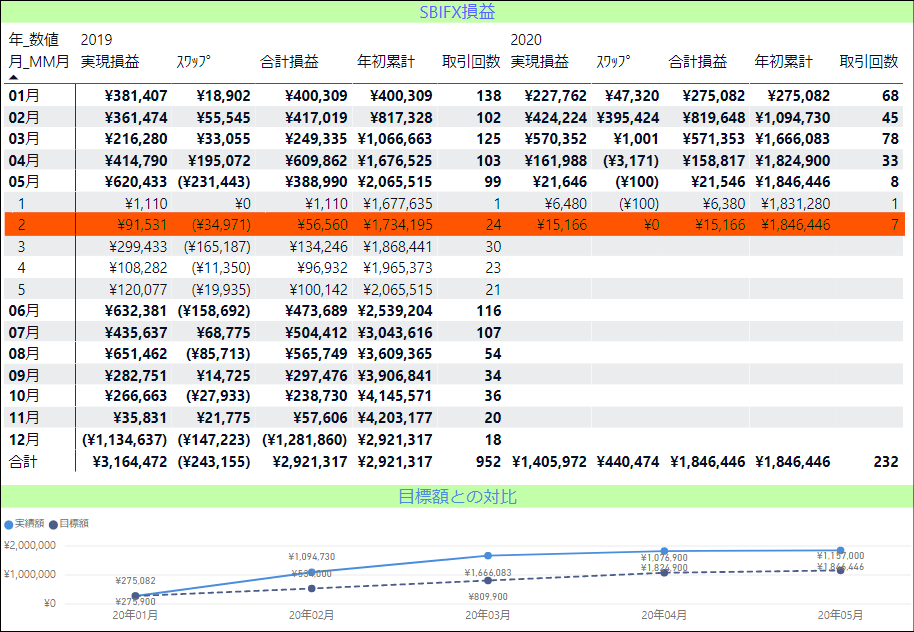914x632 pixels.
Task: Click the (¥85,713) cell in 08月
Action: click(x=218, y=354)
